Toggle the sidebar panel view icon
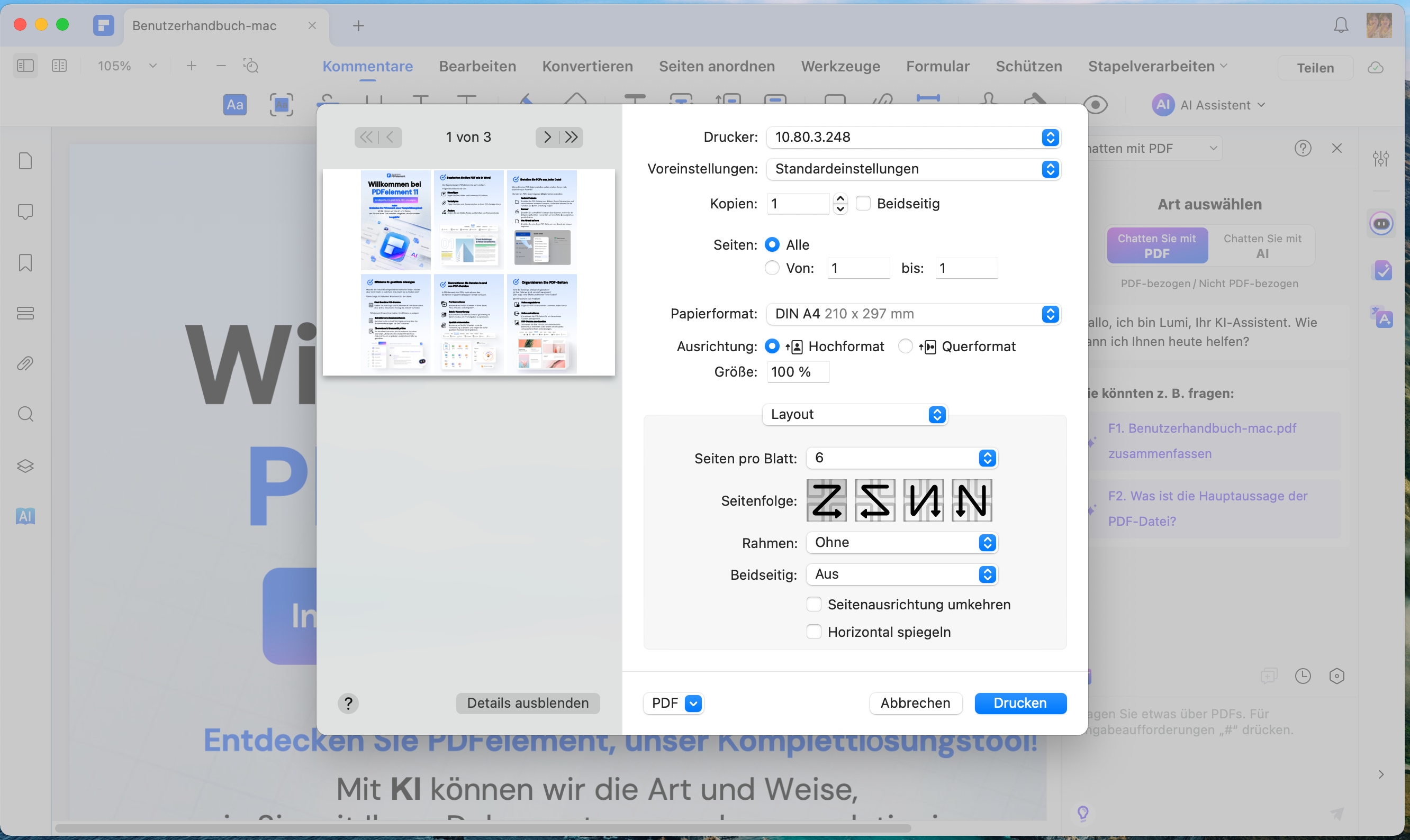The height and width of the screenshot is (840, 1410). pos(25,66)
